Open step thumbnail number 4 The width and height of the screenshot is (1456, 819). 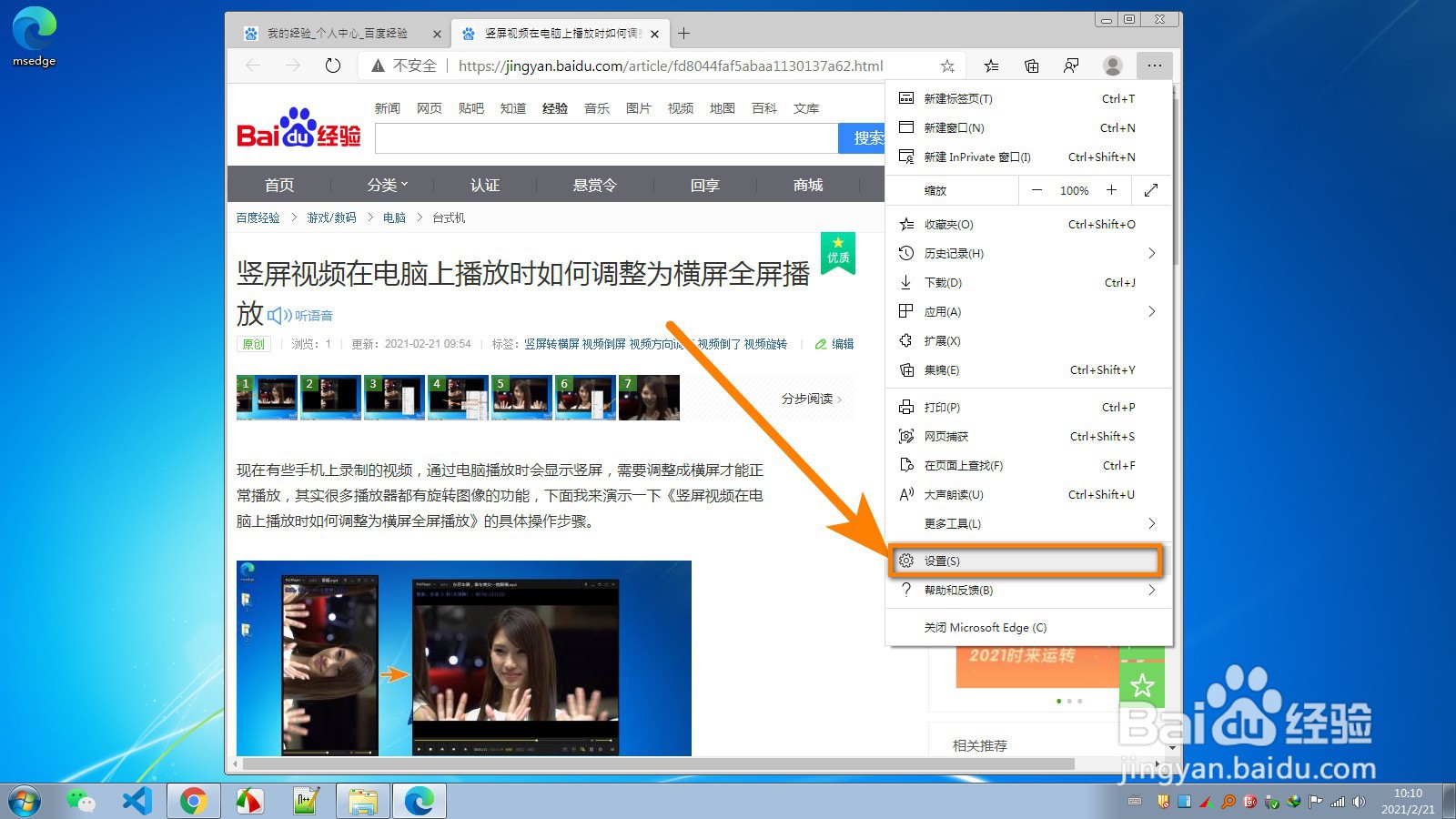tap(458, 398)
